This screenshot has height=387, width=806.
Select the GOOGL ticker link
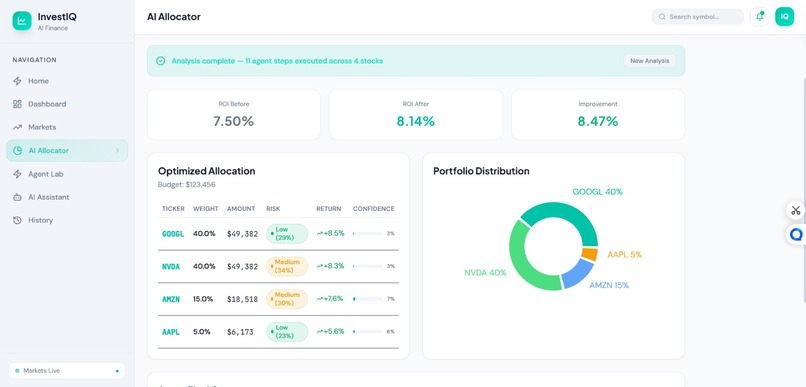click(x=173, y=233)
